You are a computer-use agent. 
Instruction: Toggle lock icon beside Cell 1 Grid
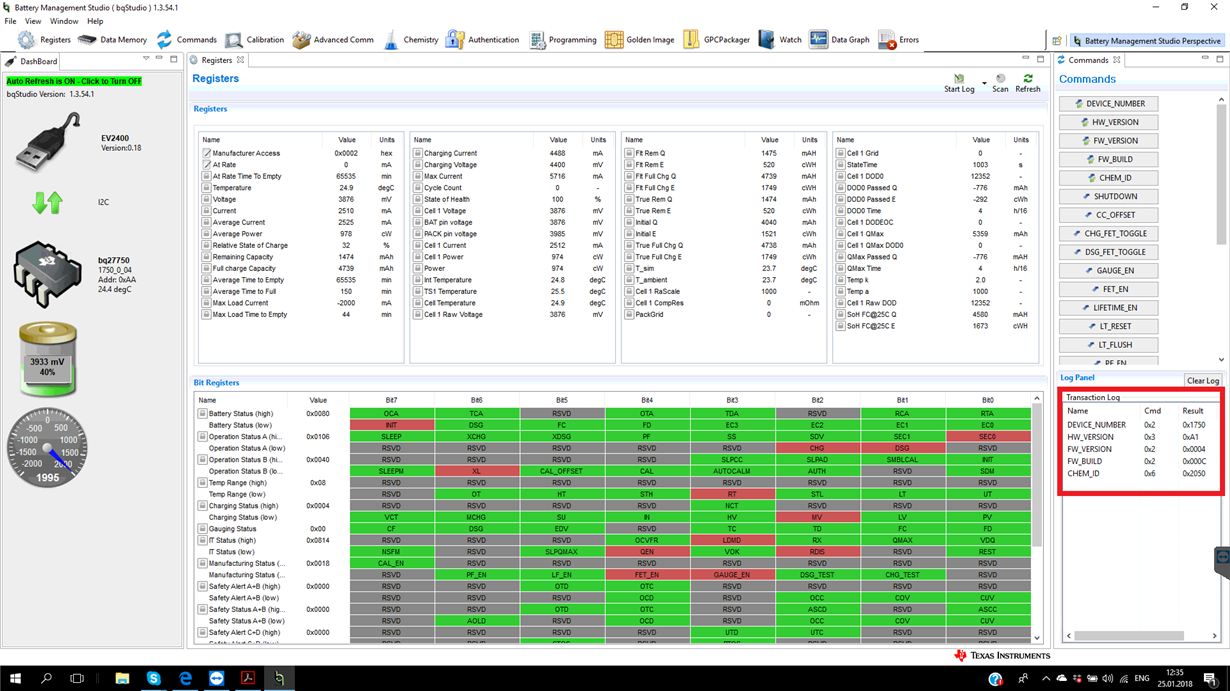pos(841,153)
